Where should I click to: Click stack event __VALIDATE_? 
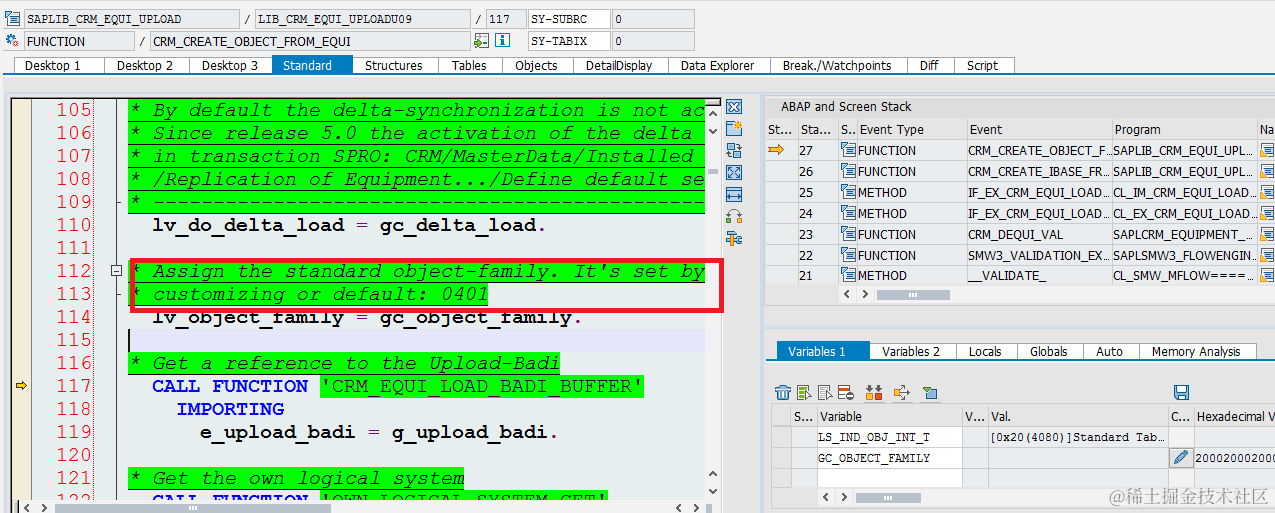tap(1038, 275)
